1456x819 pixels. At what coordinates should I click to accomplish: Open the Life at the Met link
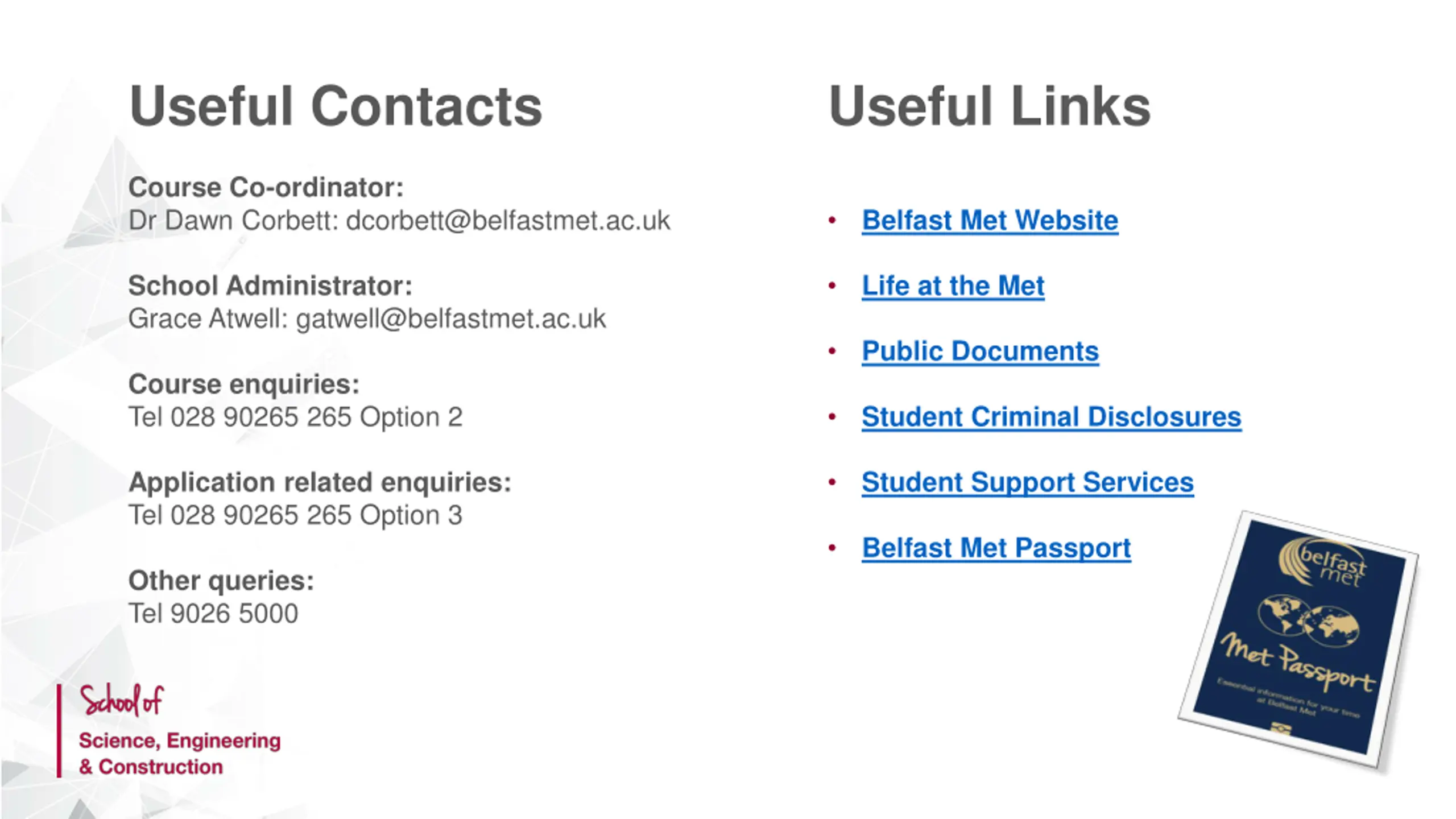(x=953, y=286)
